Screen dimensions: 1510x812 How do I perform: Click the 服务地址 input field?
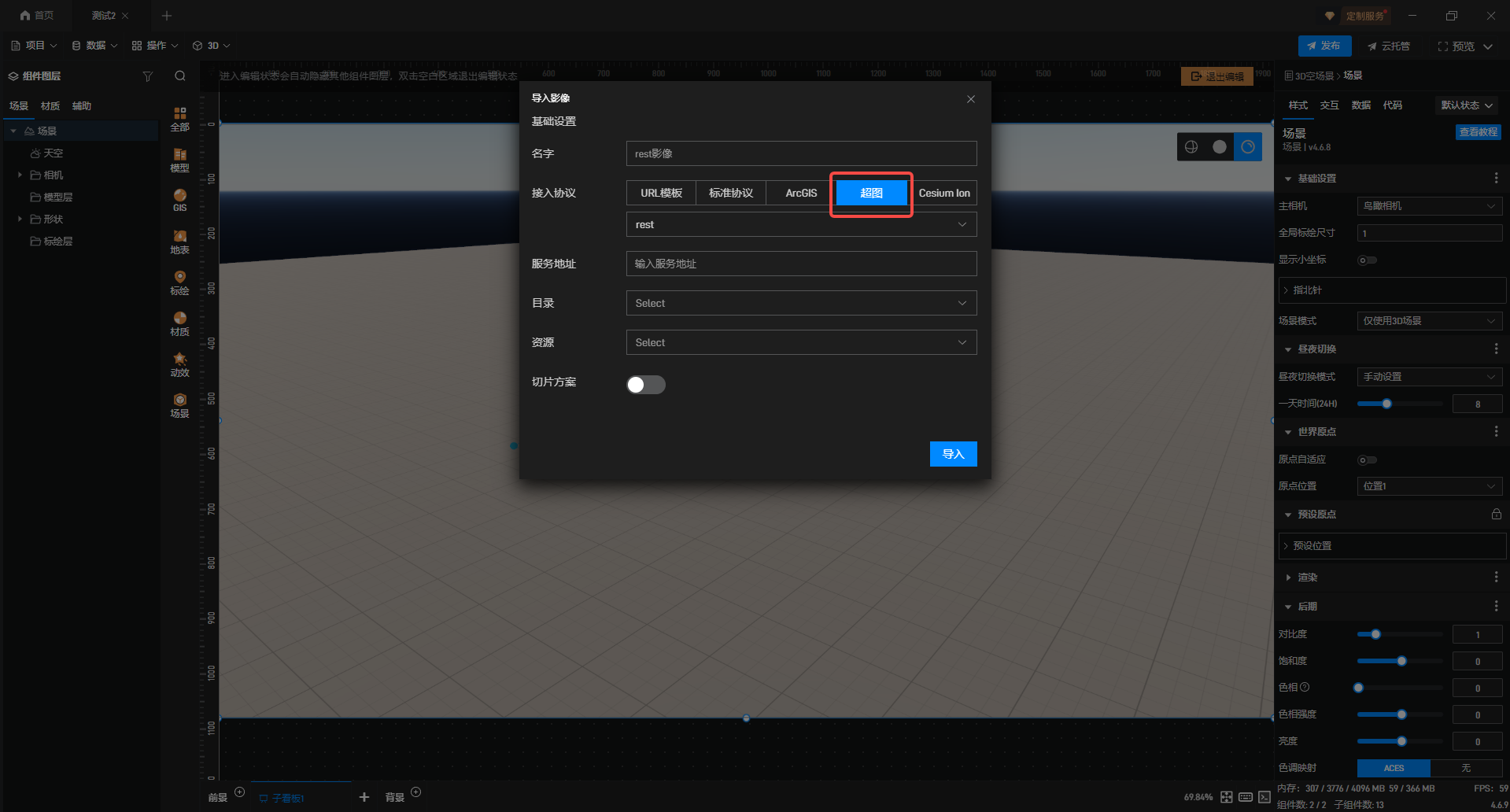[800, 264]
